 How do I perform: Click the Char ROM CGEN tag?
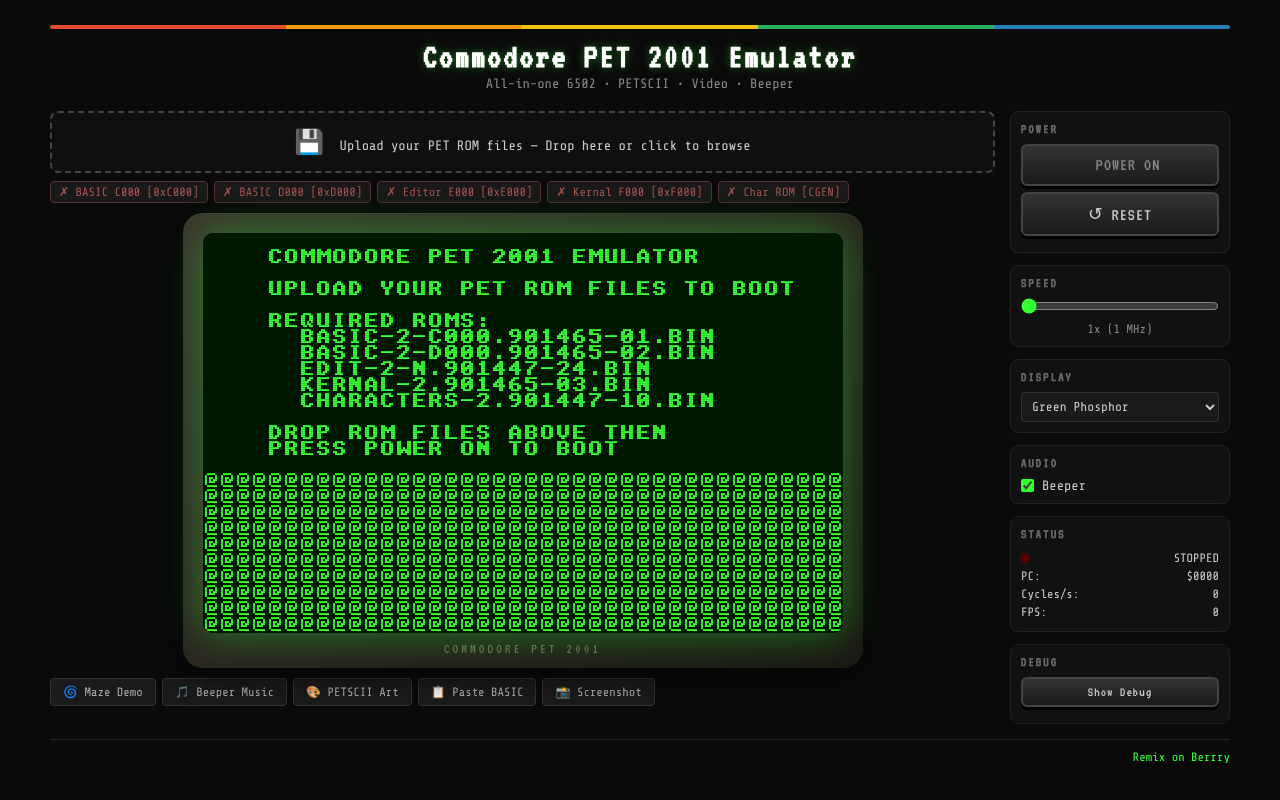point(783,192)
